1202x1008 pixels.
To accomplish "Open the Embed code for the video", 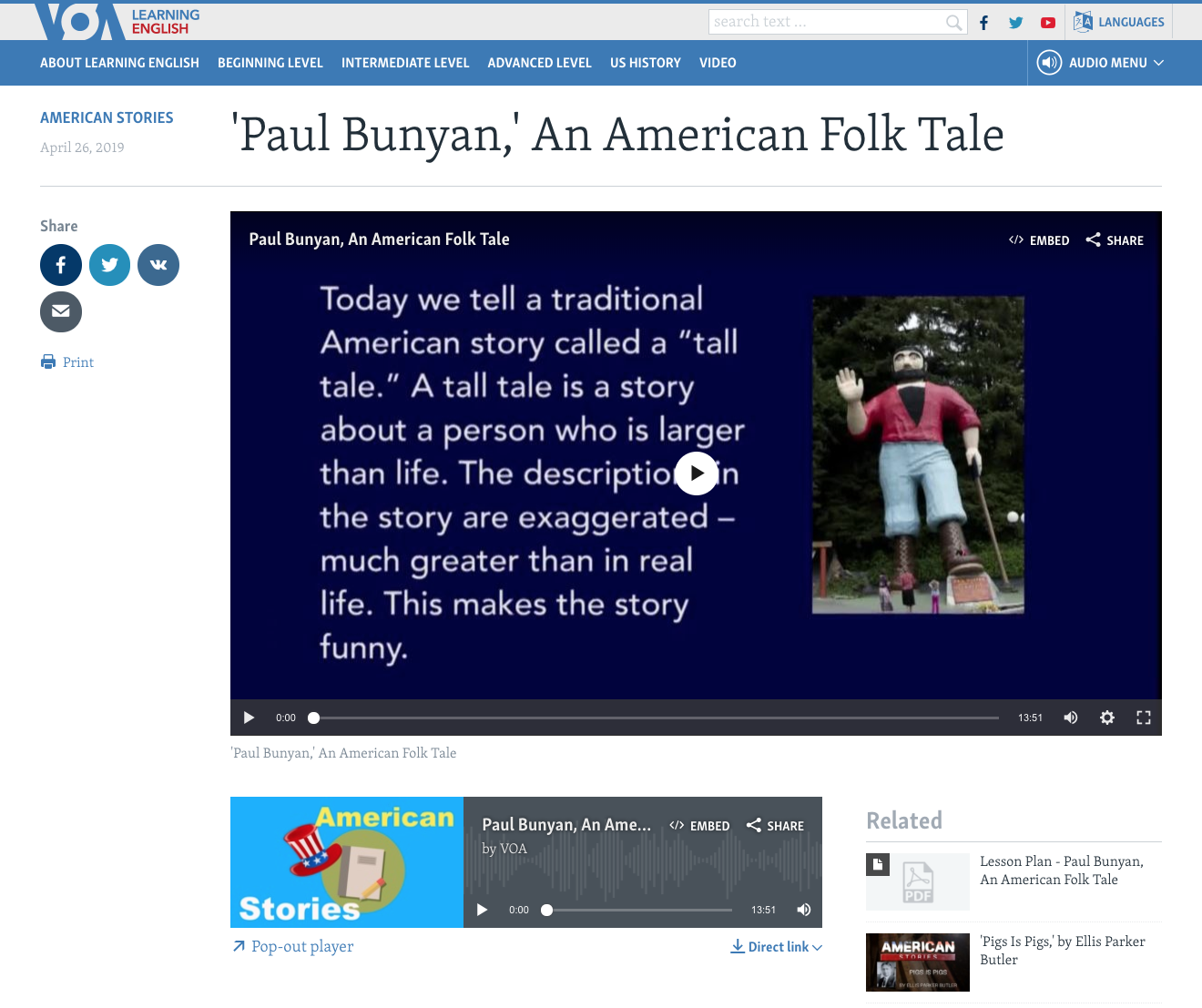I will (x=1039, y=239).
